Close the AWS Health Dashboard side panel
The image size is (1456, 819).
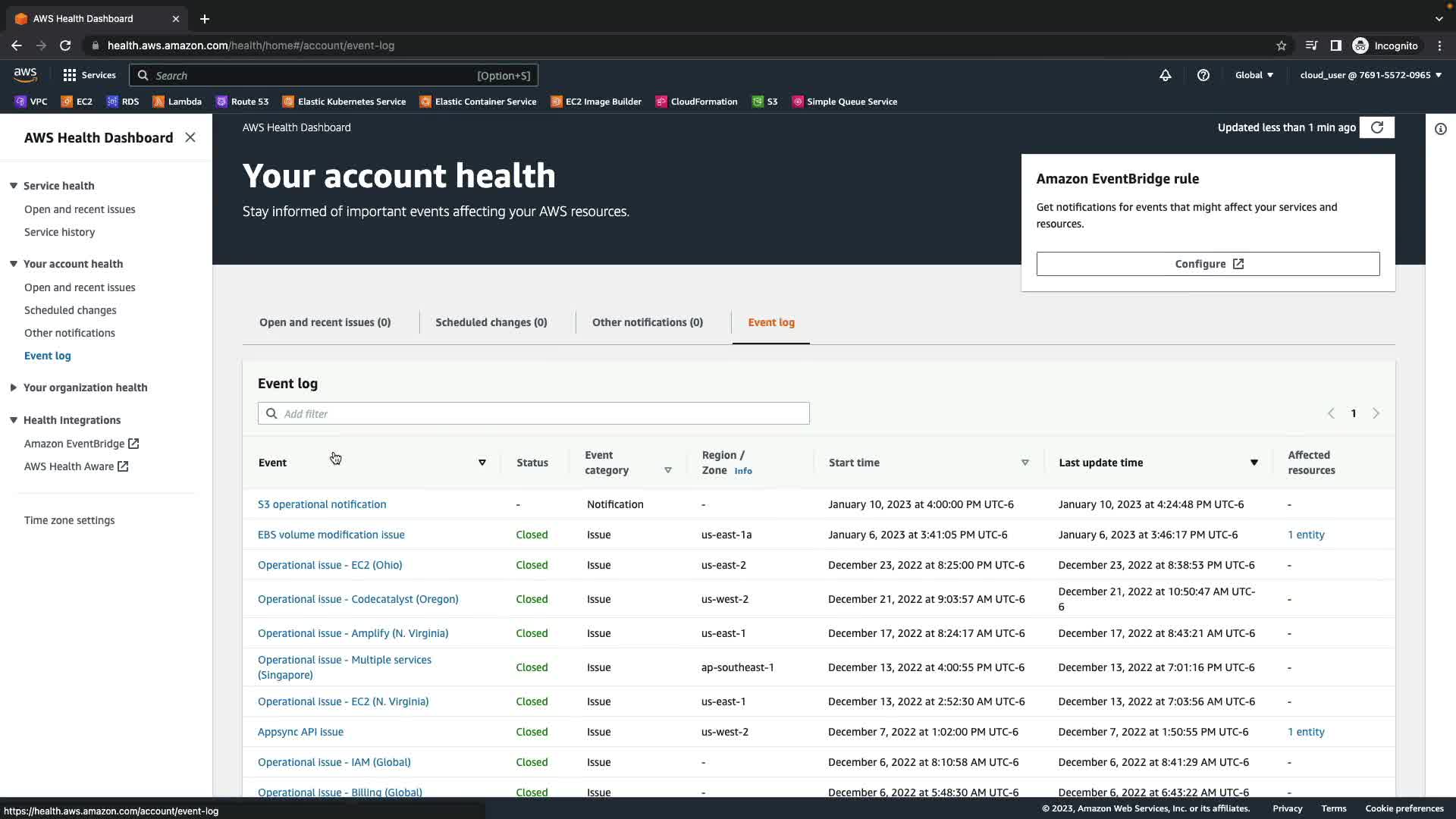click(190, 137)
